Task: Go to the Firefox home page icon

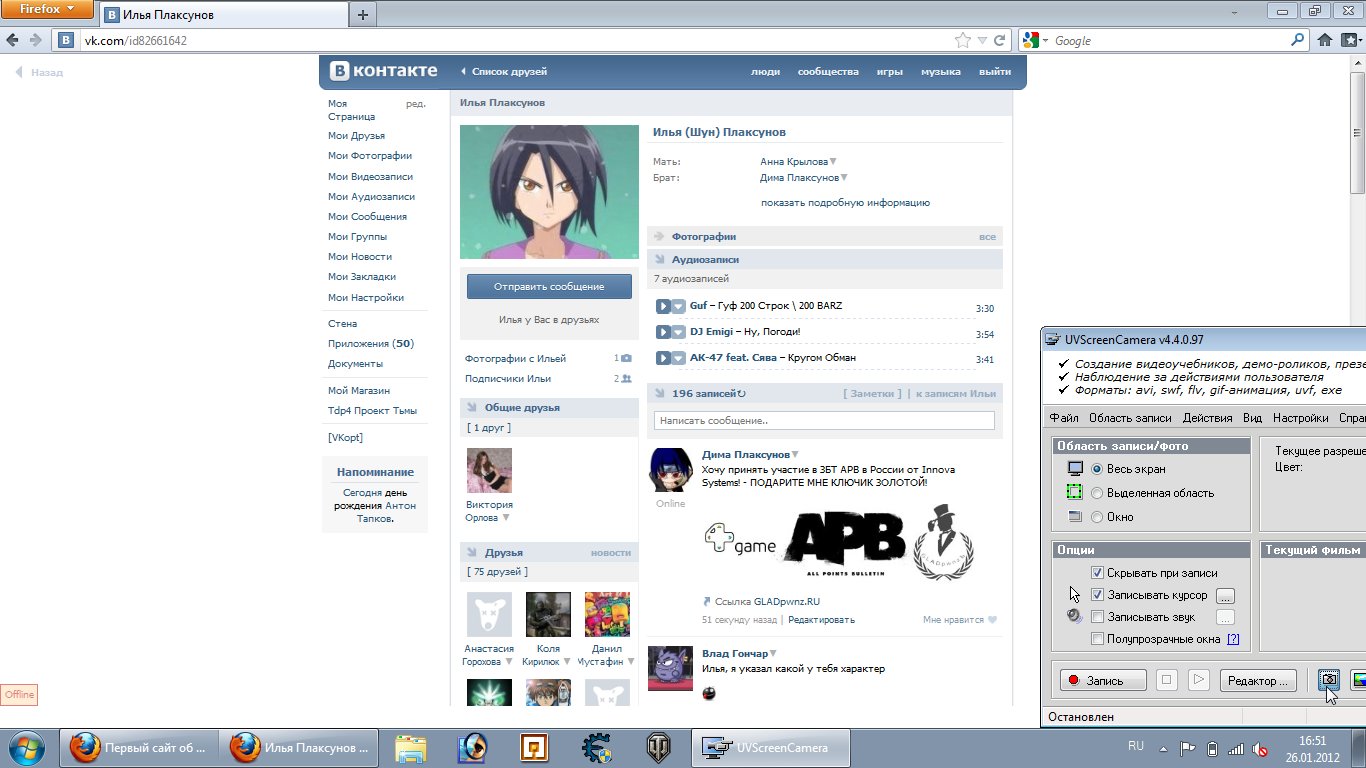Action: pos(1325,41)
